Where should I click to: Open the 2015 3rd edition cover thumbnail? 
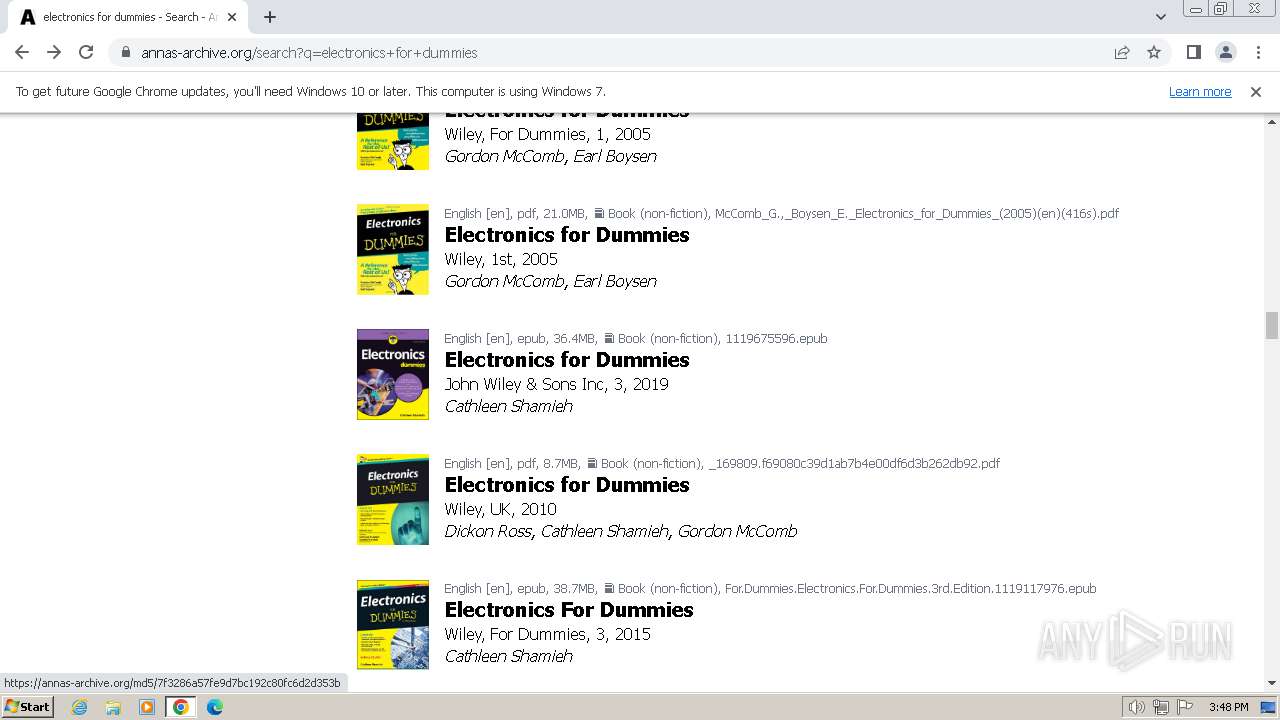[x=393, y=625]
